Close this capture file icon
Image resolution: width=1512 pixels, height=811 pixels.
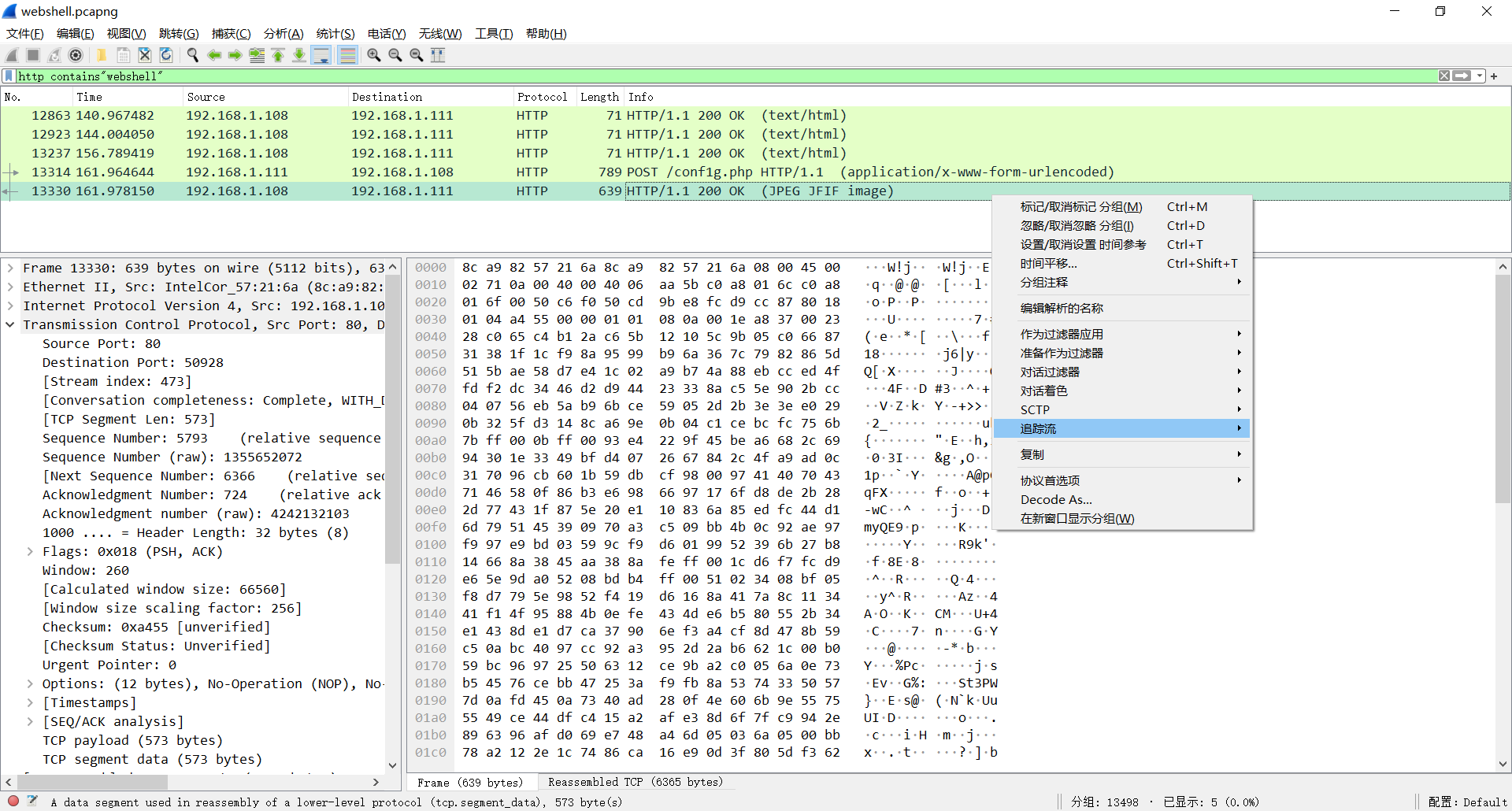pos(145,55)
